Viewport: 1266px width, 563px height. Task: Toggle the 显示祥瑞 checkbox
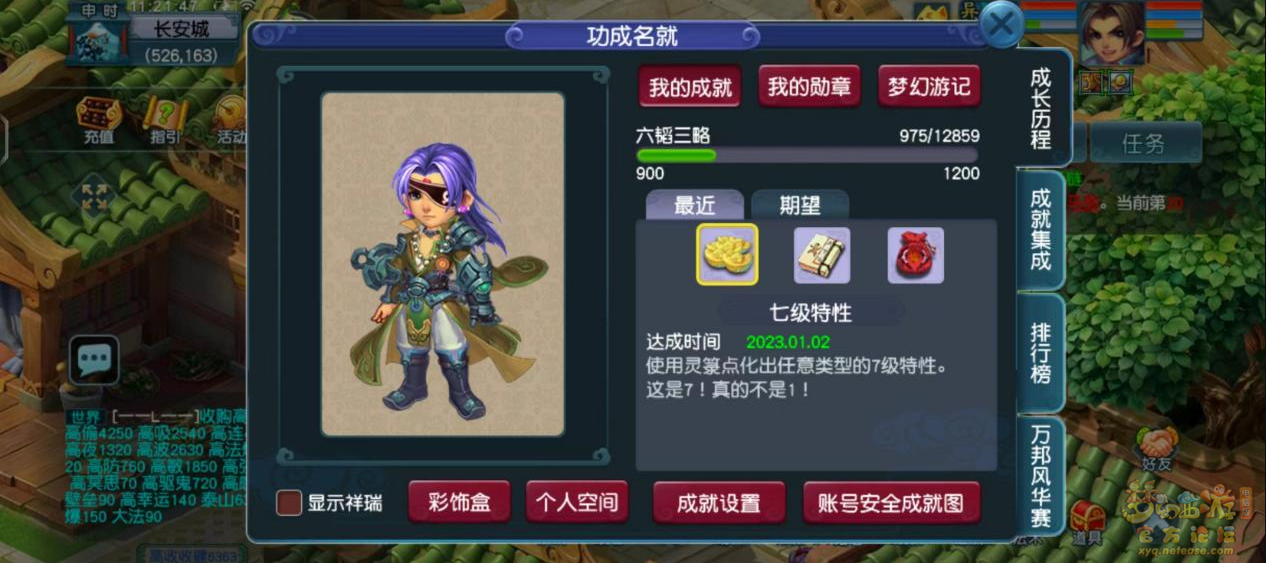point(289,503)
